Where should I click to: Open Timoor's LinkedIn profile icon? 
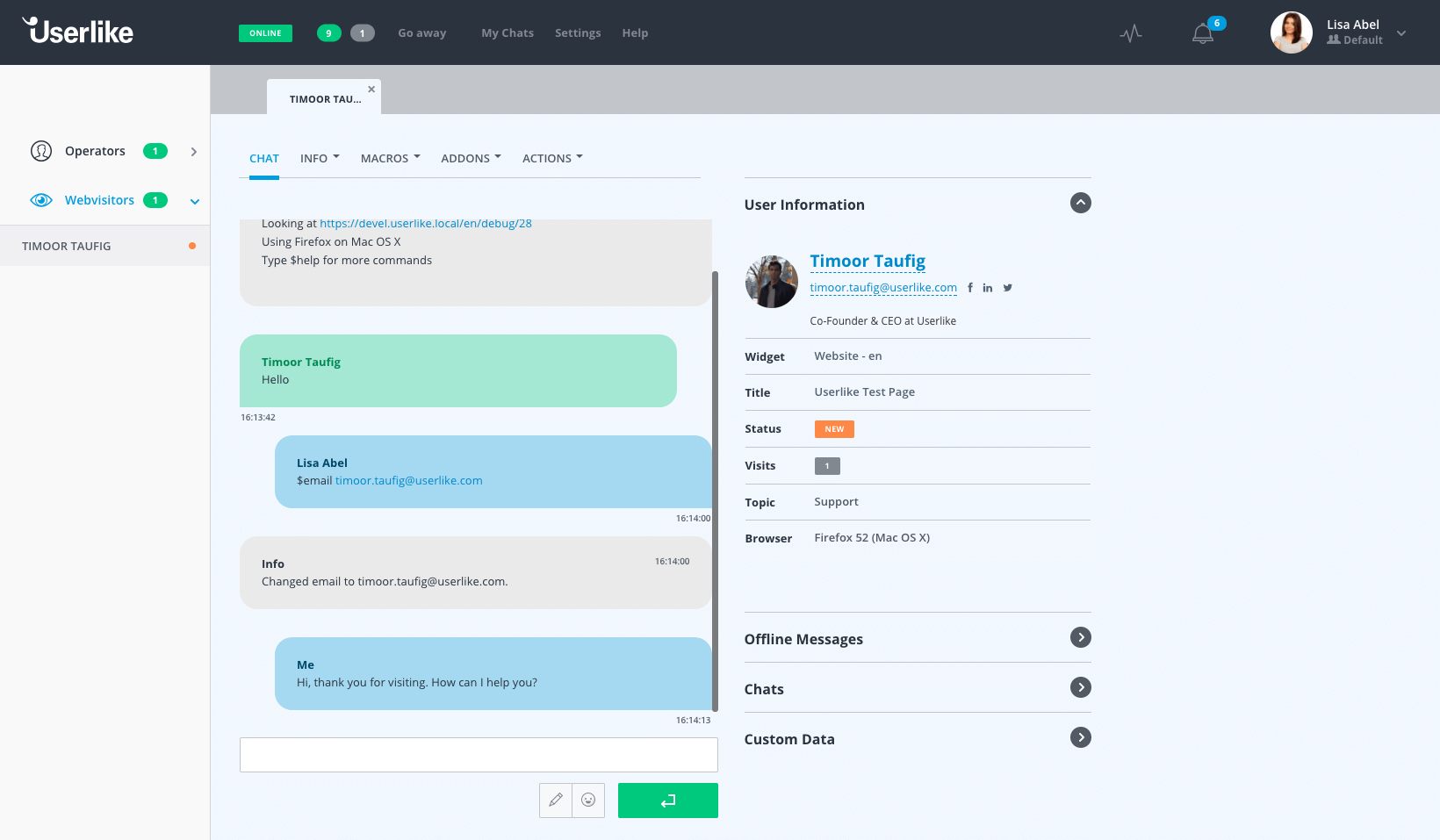(988, 288)
